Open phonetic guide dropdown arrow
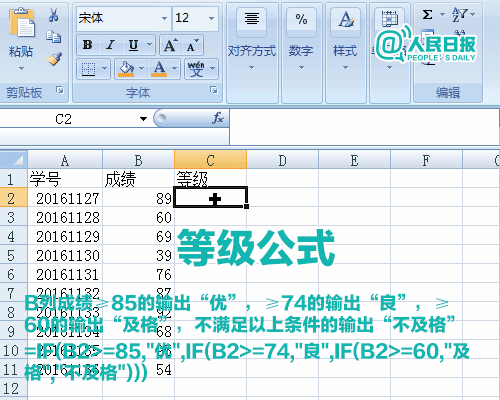500x400 pixels. (213, 69)
